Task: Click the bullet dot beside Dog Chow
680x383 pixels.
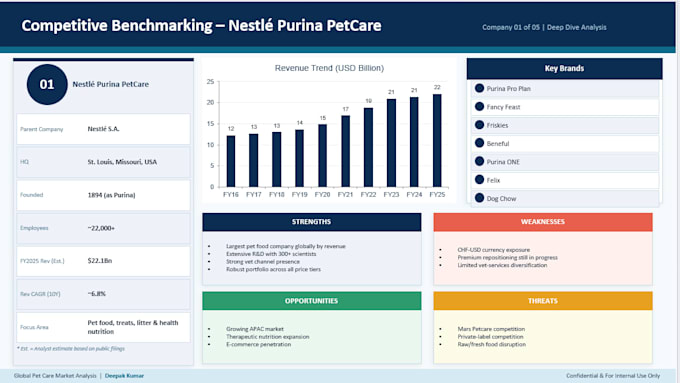Action: coord(479,198)
